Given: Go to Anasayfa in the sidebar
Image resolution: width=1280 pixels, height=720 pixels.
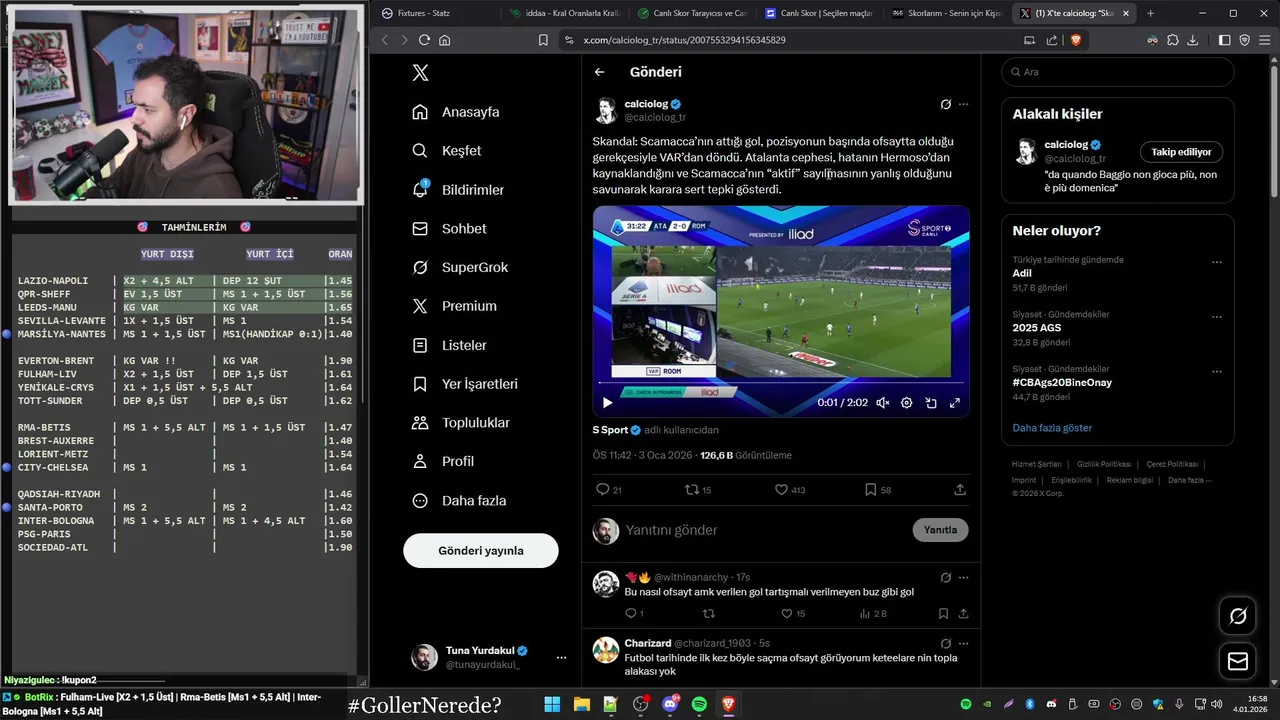Looking at the screenshot, I should (456, 112).
